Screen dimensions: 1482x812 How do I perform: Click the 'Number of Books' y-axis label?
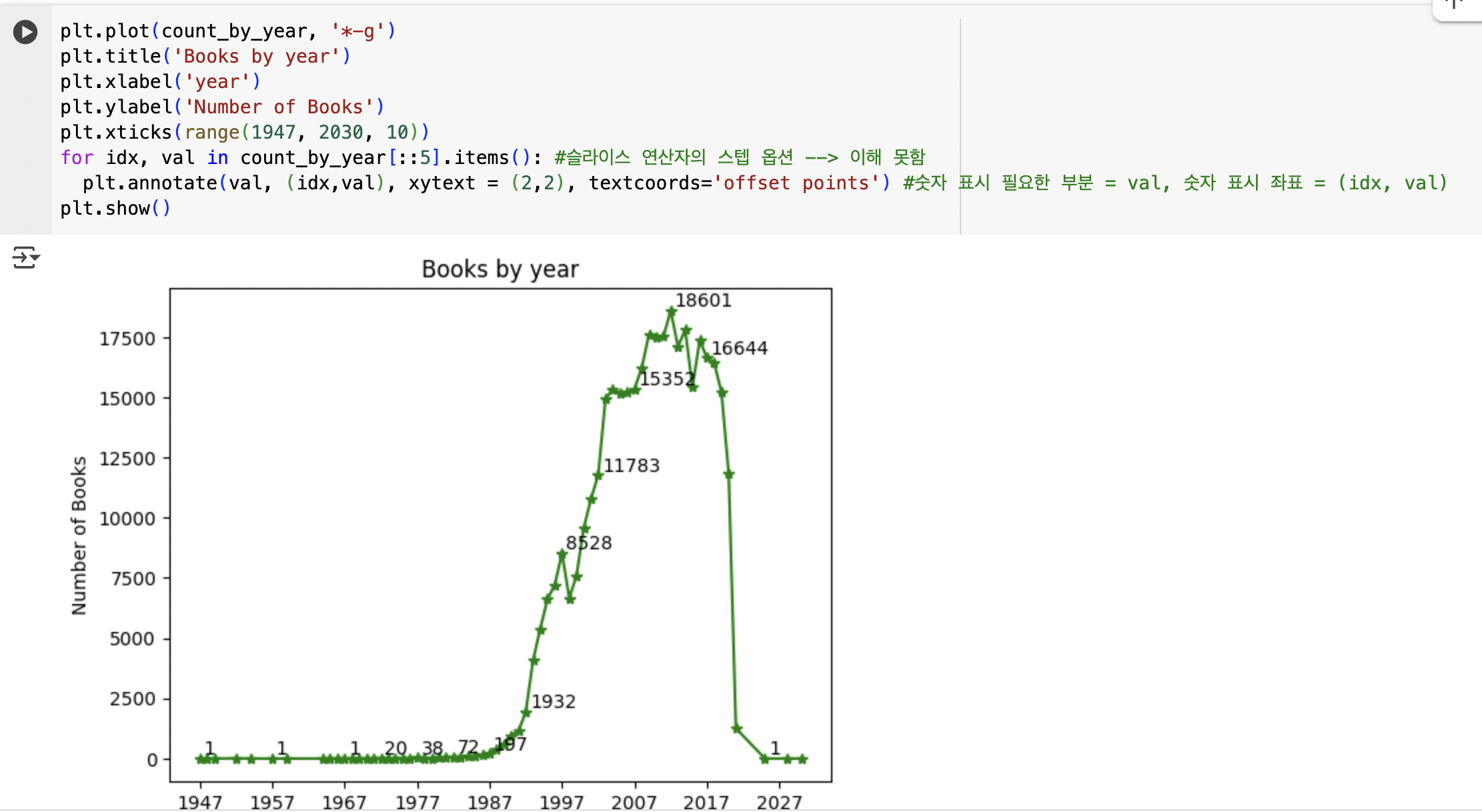point(79,535)
